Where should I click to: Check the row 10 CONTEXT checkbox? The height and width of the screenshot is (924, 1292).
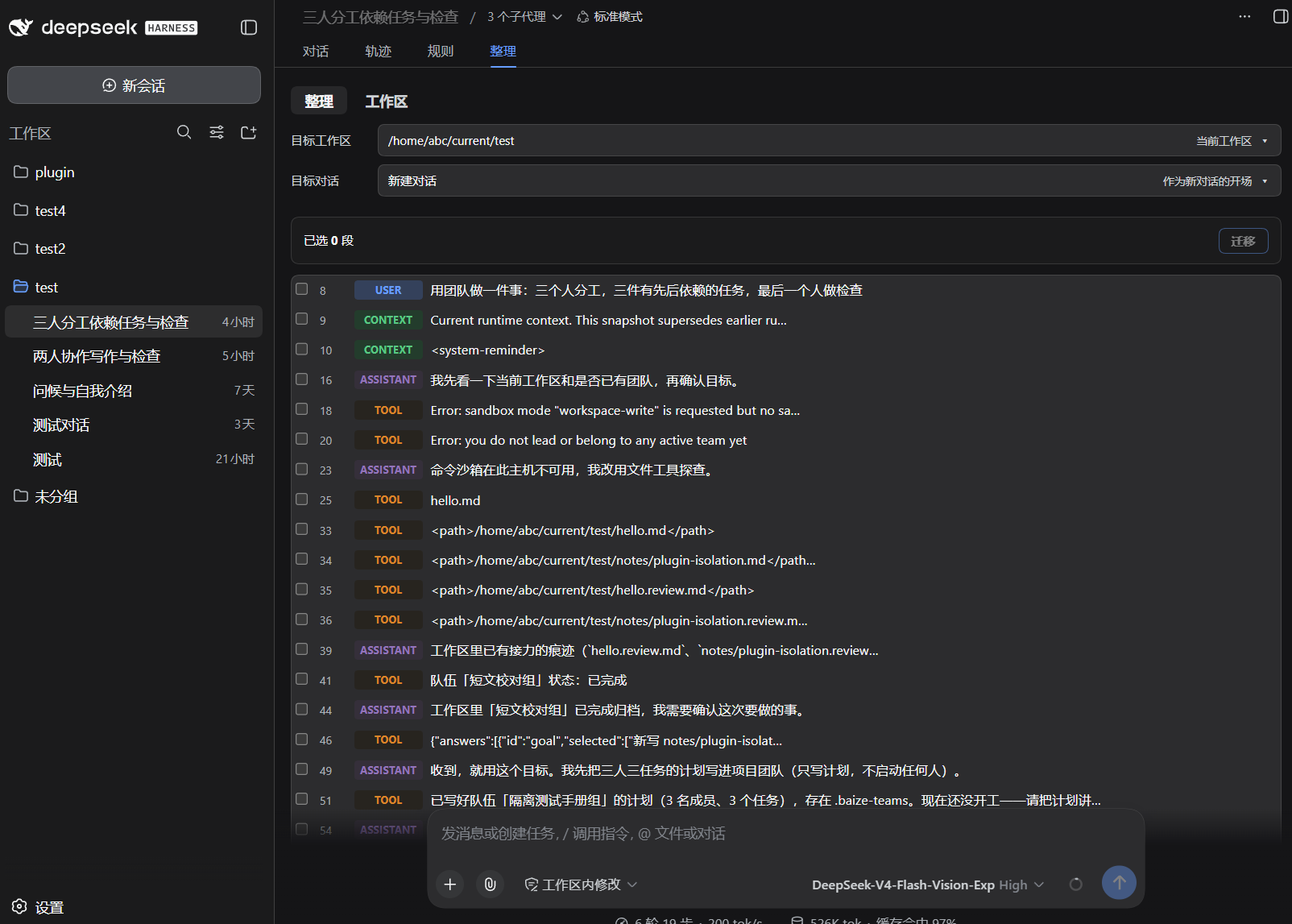click(302, 349)
